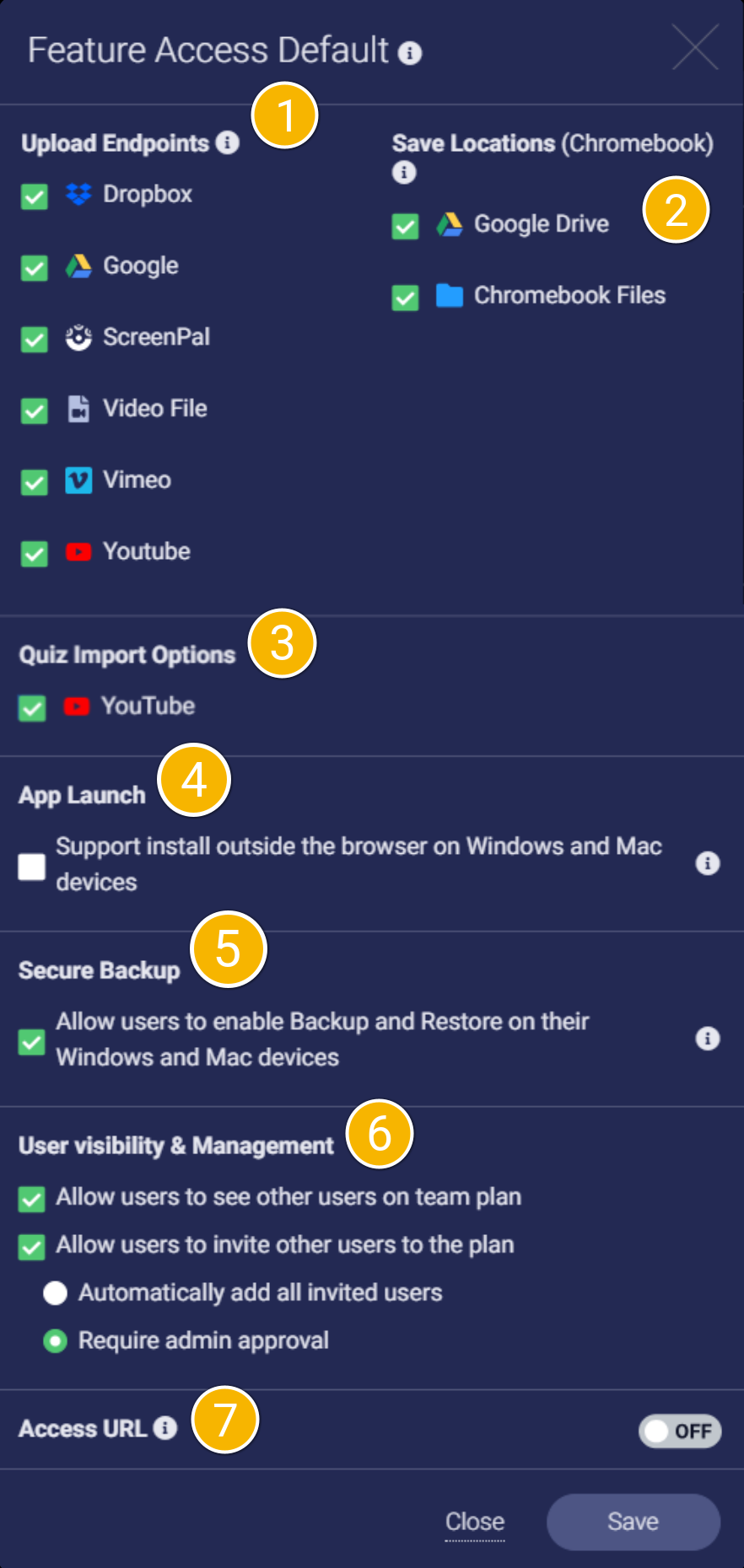Click the ScreenPal logo icon
This screenshot has height=1568, width=744.
point(78,337)
